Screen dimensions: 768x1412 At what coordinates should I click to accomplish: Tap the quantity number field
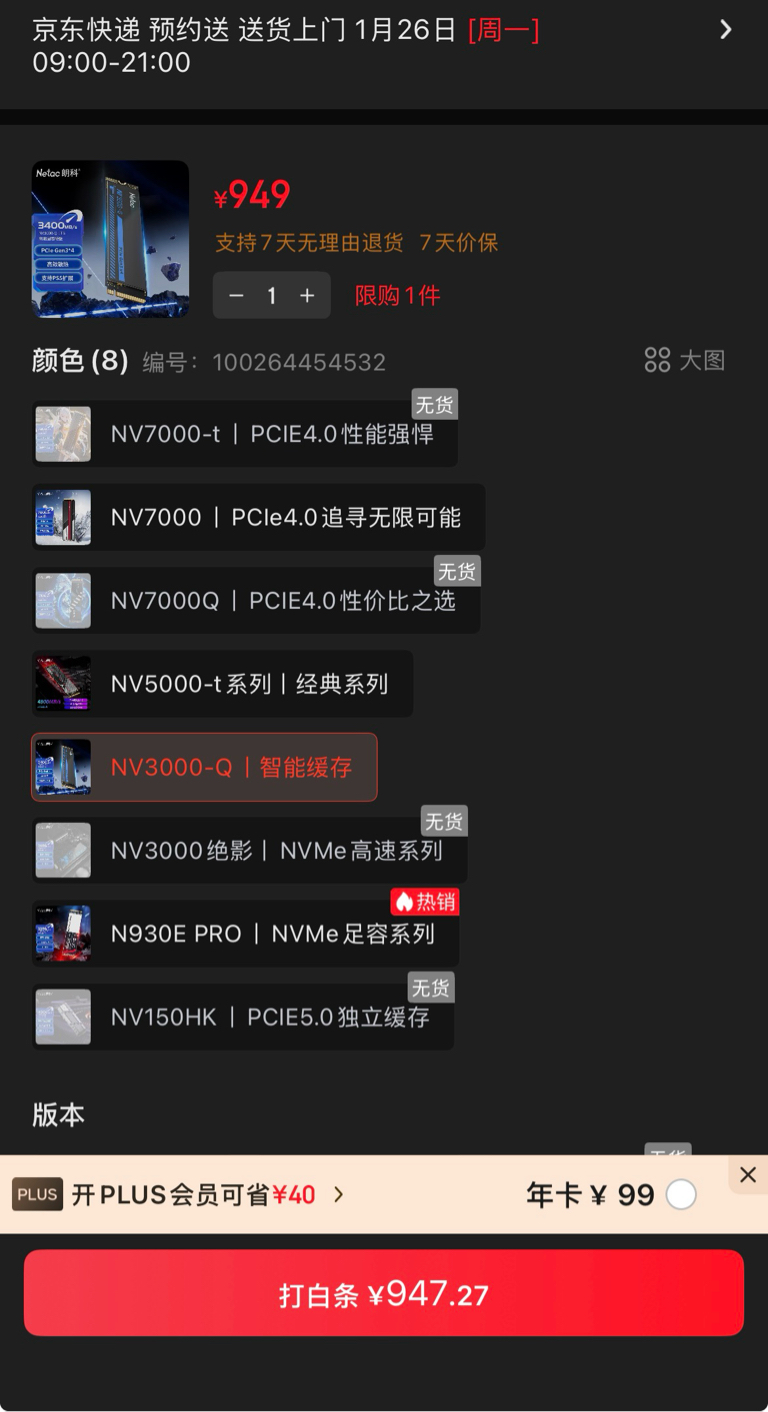pos(272,295)
